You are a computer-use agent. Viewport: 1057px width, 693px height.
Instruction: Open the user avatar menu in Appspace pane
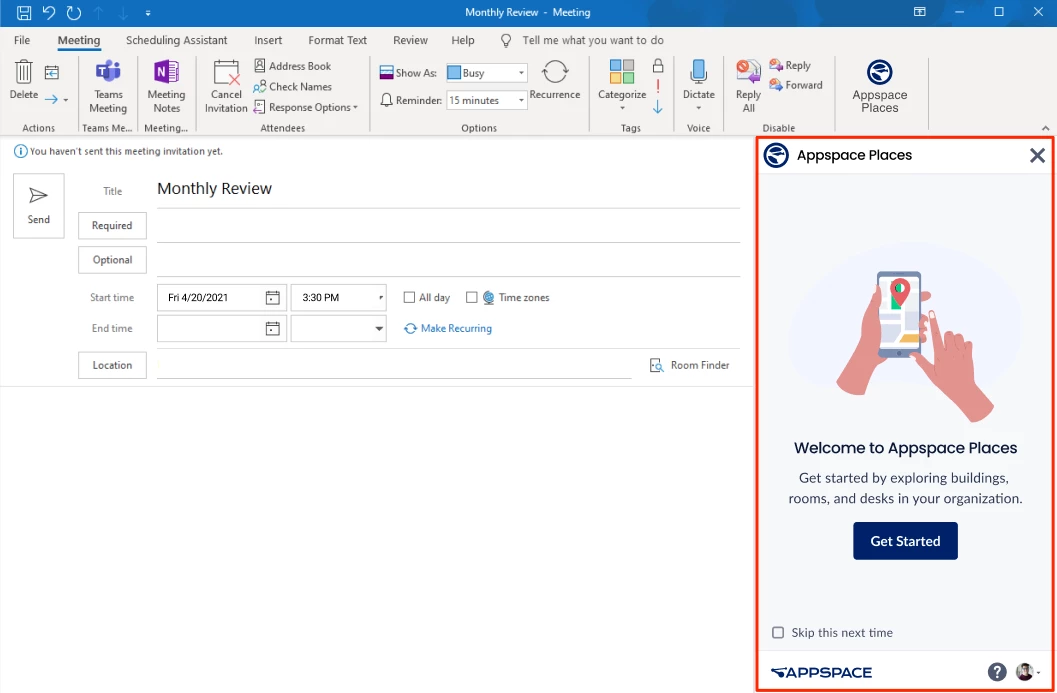pos(1027,671)
